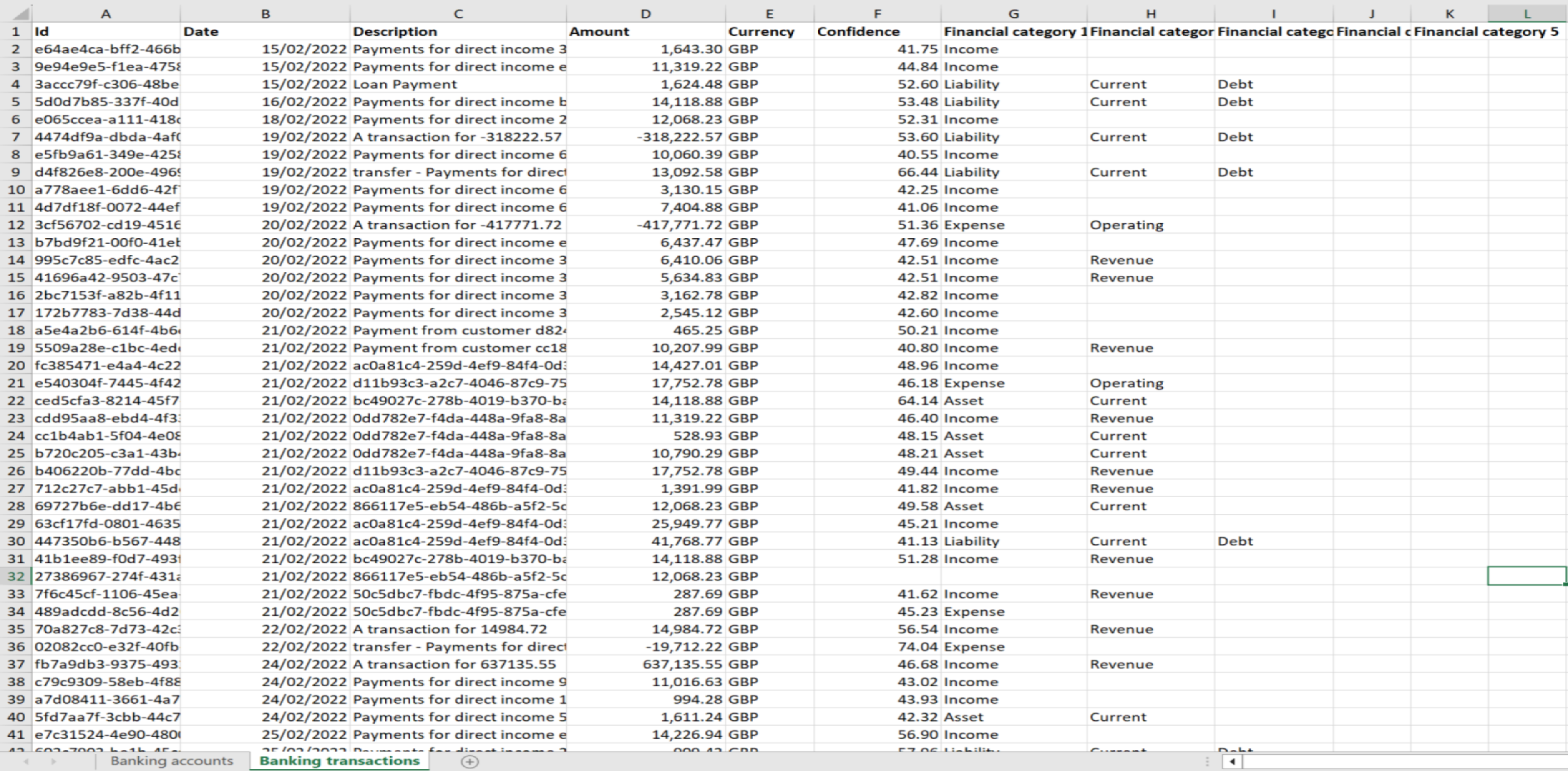
Task: Select column D header
Action: (x=646, y=14)
